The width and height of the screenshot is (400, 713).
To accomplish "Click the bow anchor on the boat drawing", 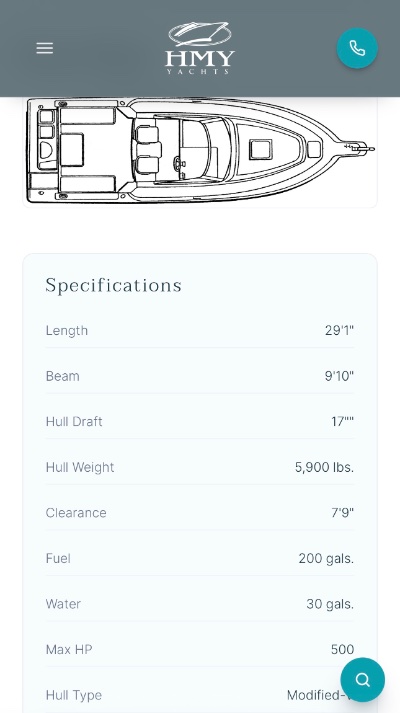I will coord(360,148).
